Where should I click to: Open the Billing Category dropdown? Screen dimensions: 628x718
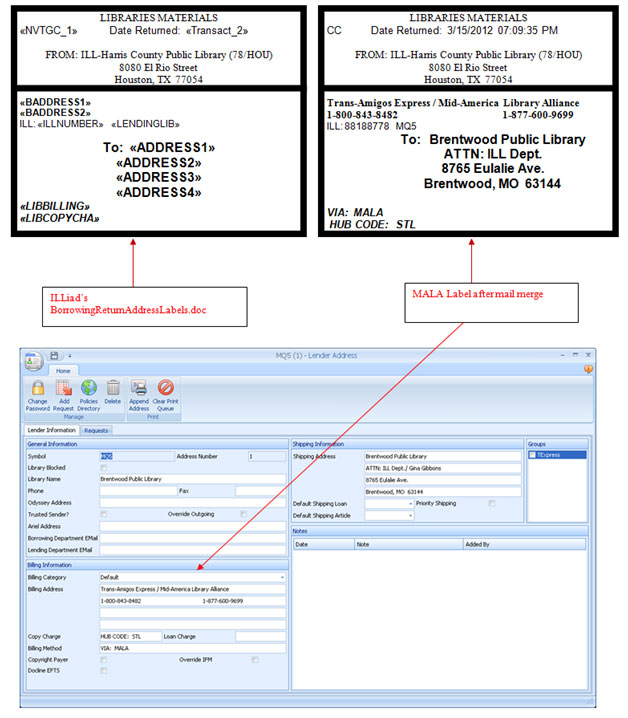pyautogui.click(x=282, y=577)
